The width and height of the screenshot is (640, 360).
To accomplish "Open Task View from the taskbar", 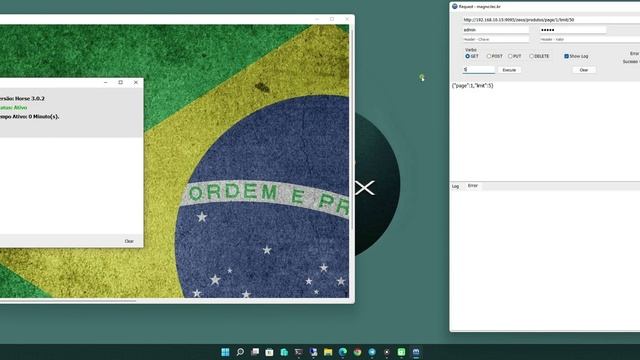I will pos(255,352).
